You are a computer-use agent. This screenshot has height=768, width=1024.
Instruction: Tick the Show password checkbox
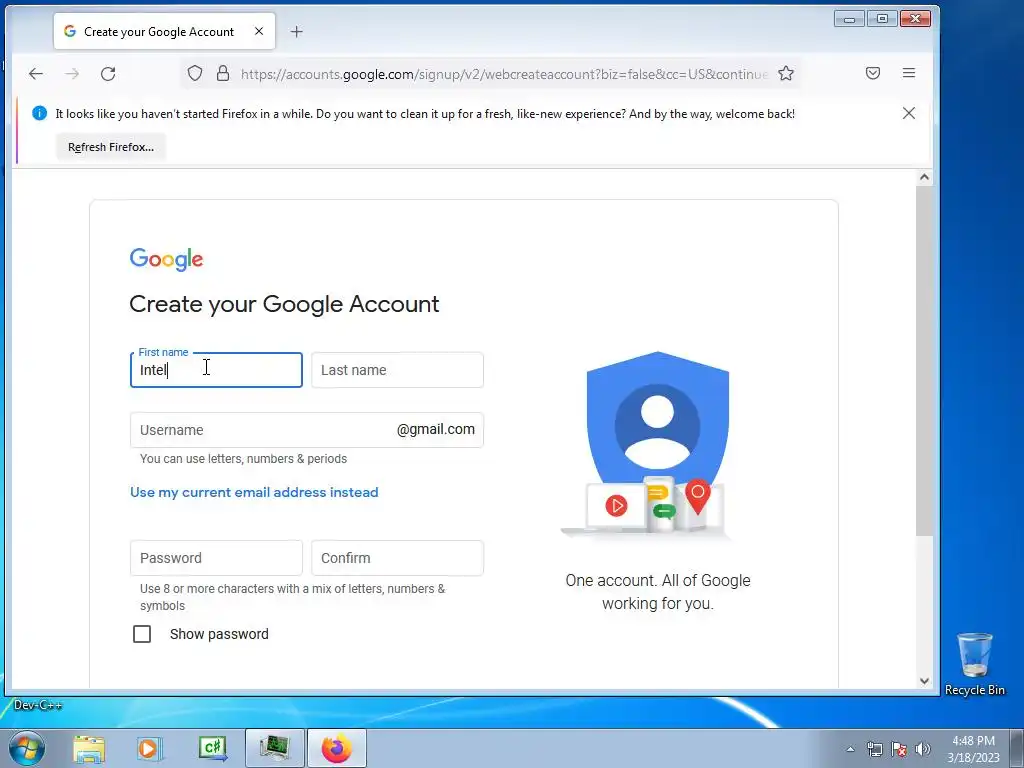pos(142,634)
